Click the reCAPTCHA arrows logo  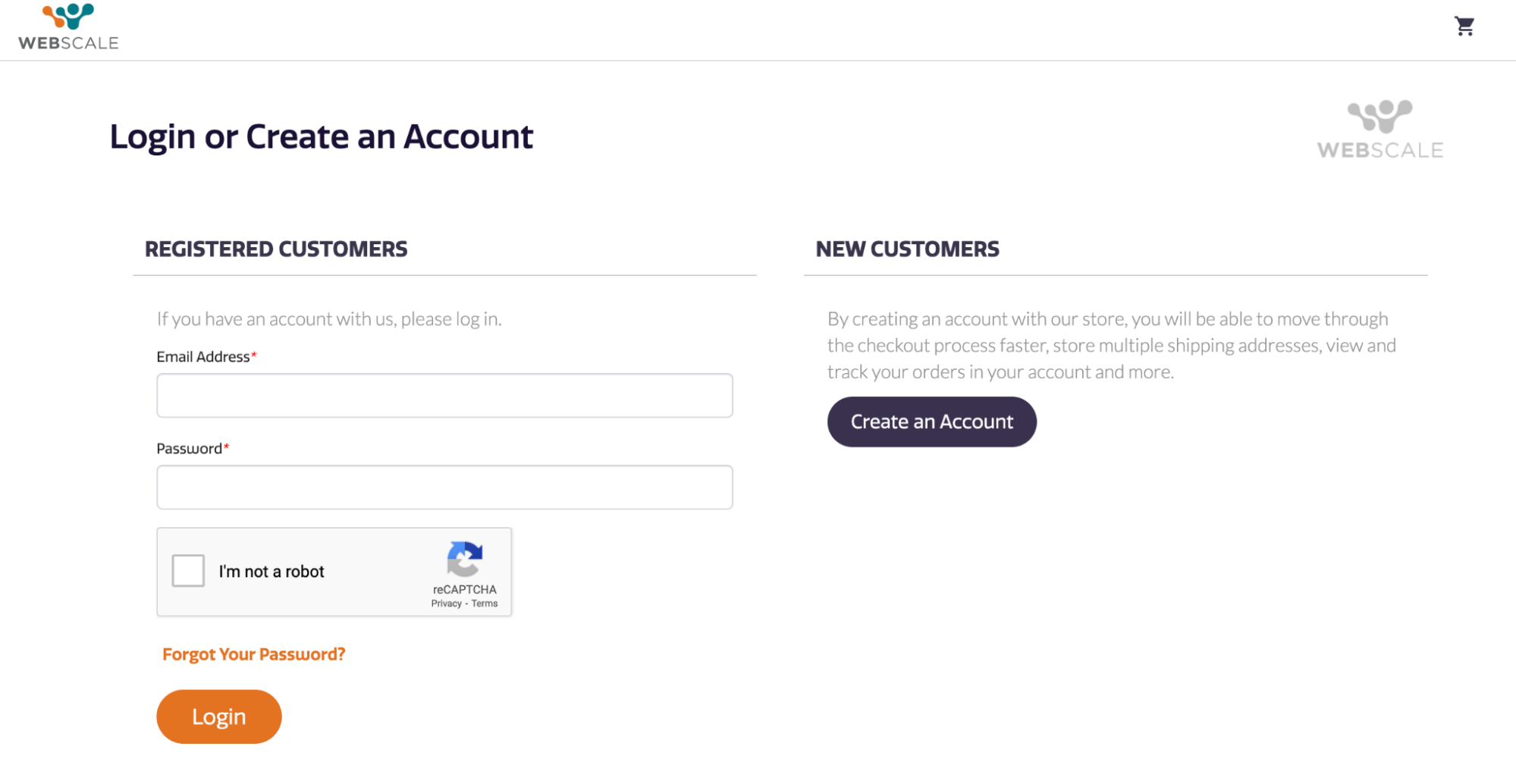pyautogui.click(x=464, y=560)
